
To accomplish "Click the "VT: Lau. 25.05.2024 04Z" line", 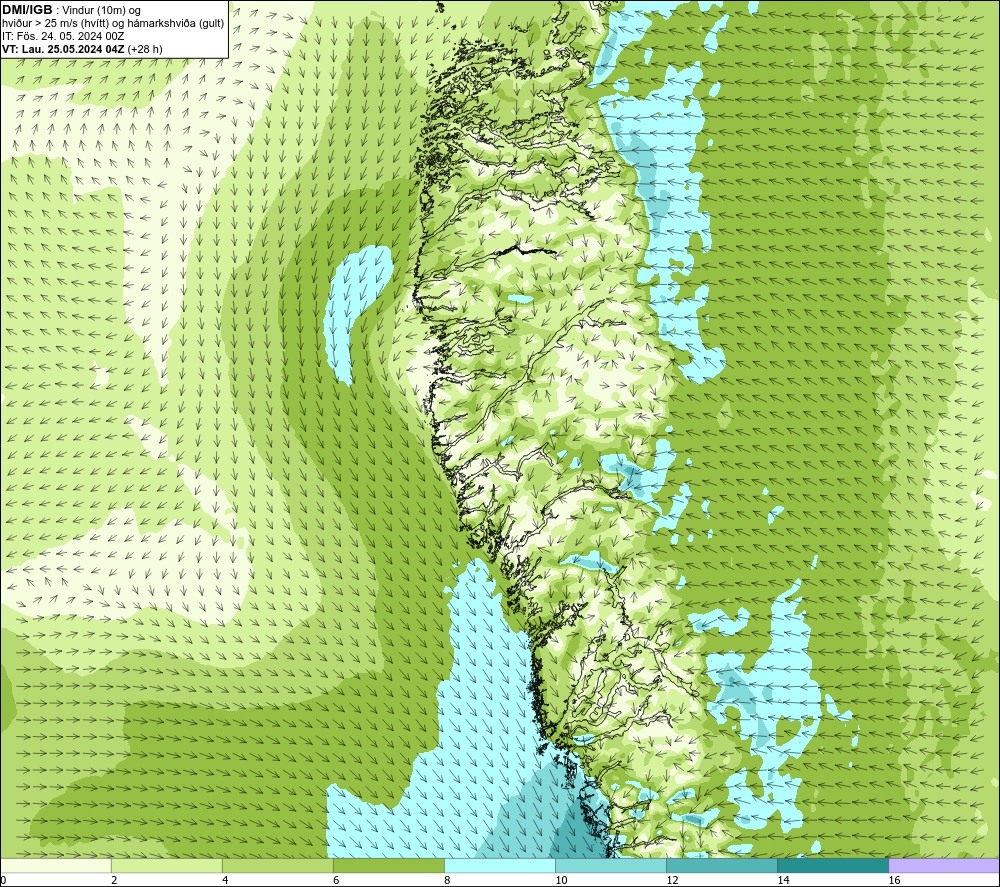I will click(x=63, y=49).
